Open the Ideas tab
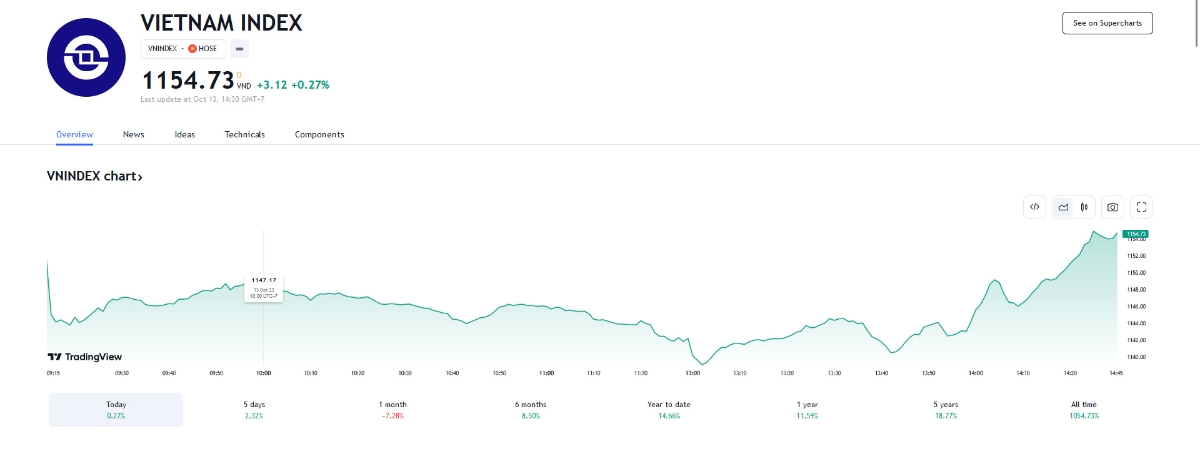This screenshot has width=1200, height=454. 185,134
